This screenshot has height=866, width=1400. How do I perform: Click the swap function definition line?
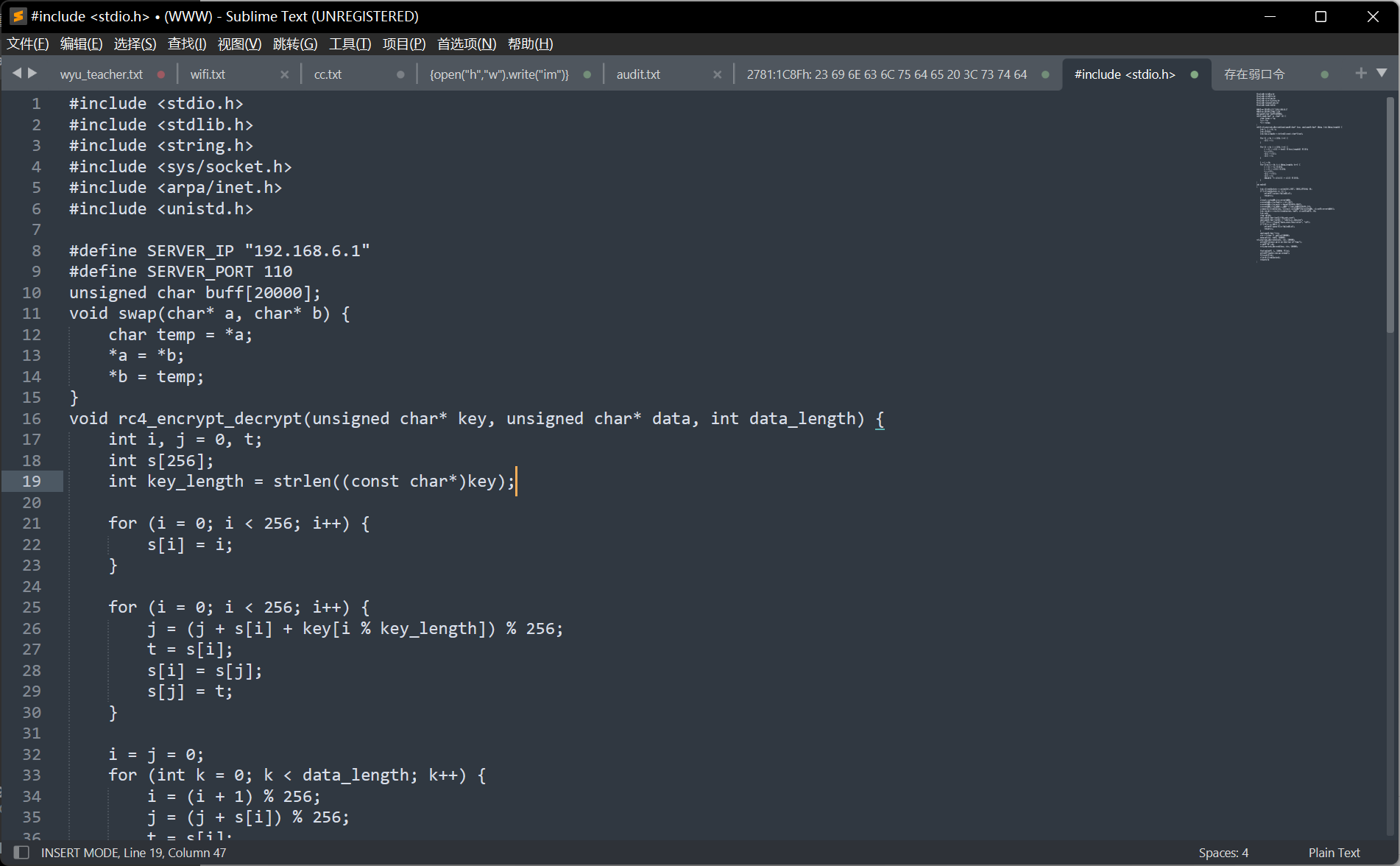coord(210,314)
